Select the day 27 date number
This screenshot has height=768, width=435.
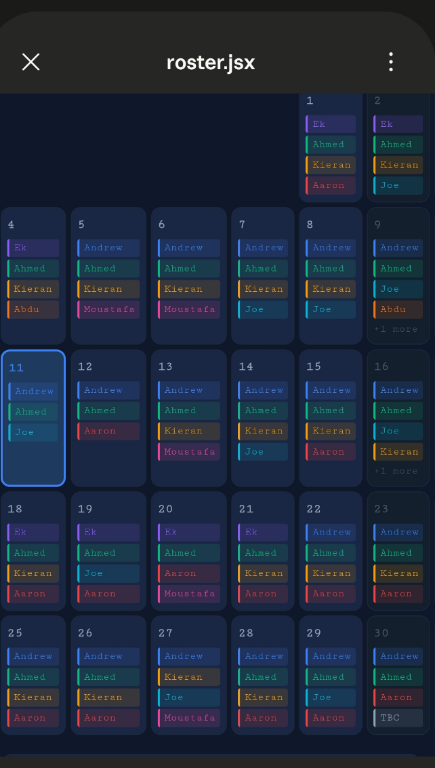click(x=165, y=633)
